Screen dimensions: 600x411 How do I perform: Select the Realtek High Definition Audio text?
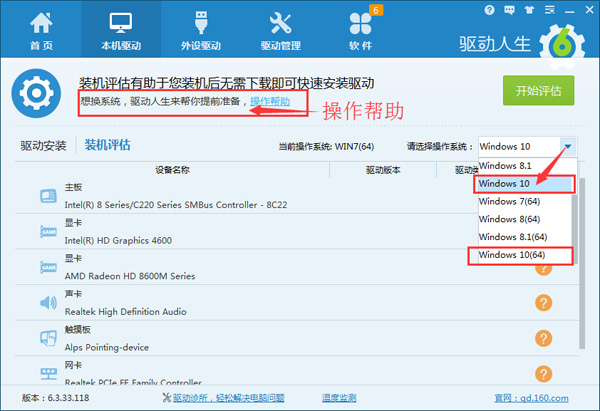pyautogui.click(x=126, y=312)
